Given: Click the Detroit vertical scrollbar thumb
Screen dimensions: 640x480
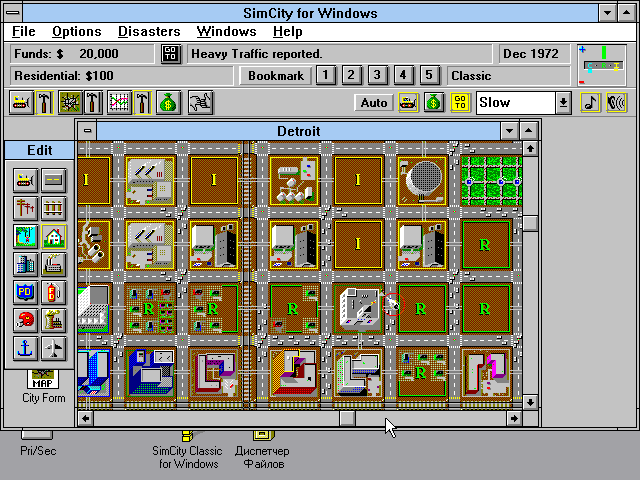Looking at the screenshot, I should point(530,223).
